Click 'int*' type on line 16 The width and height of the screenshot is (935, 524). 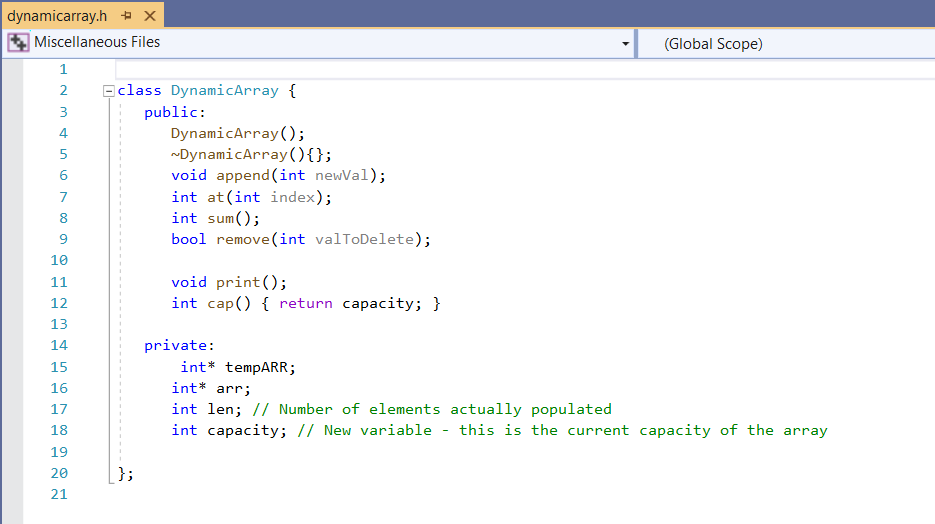point(188,388)
